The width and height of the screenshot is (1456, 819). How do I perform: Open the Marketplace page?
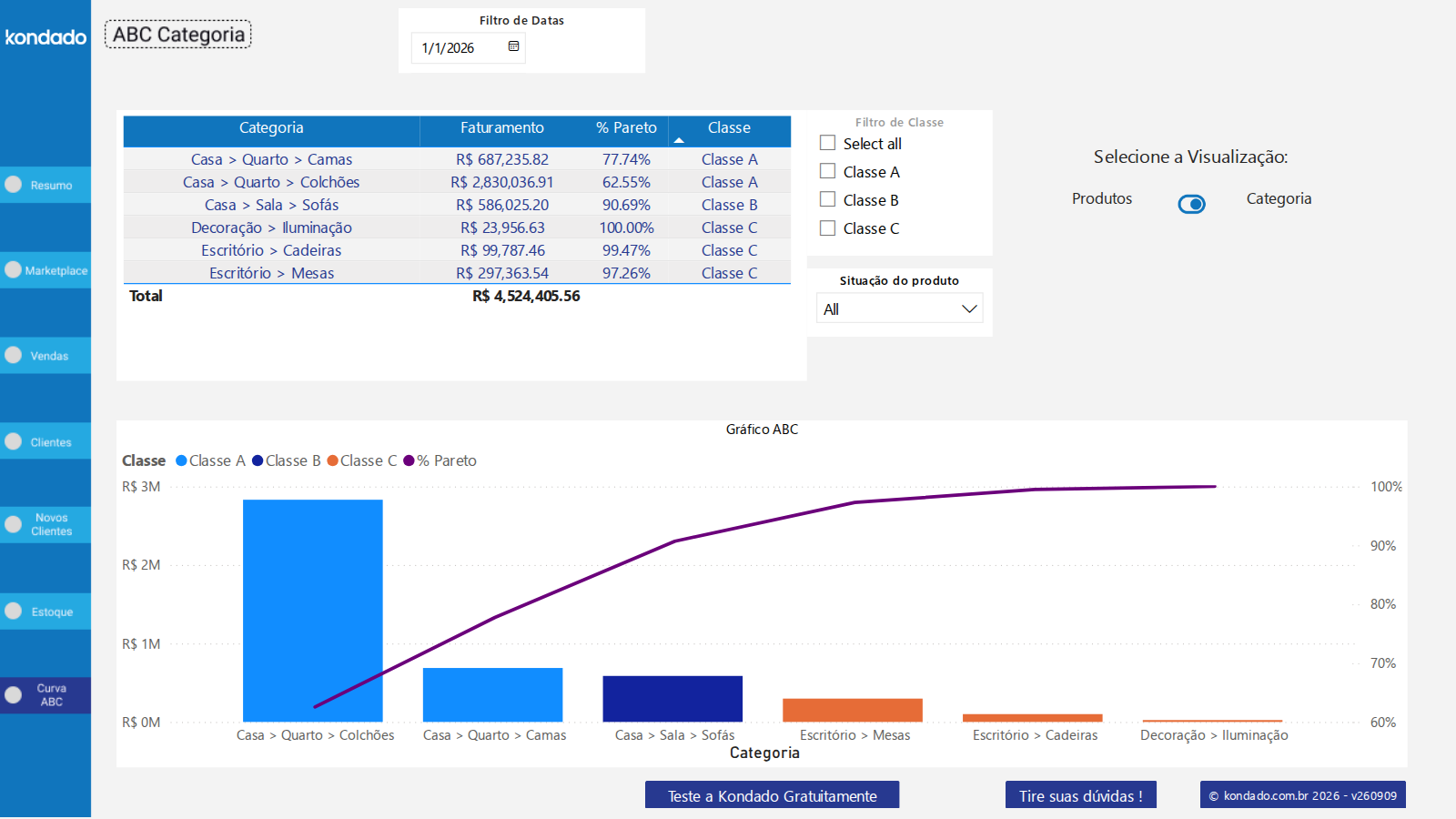tap(45, 270)
